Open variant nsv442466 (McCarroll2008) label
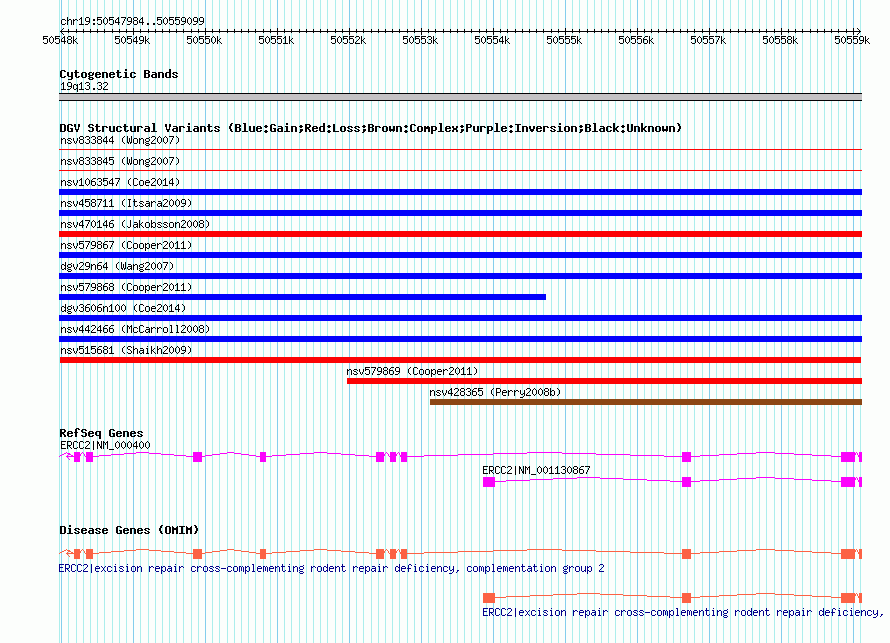This screenshot has height=643, width=890. coord(135,329)
